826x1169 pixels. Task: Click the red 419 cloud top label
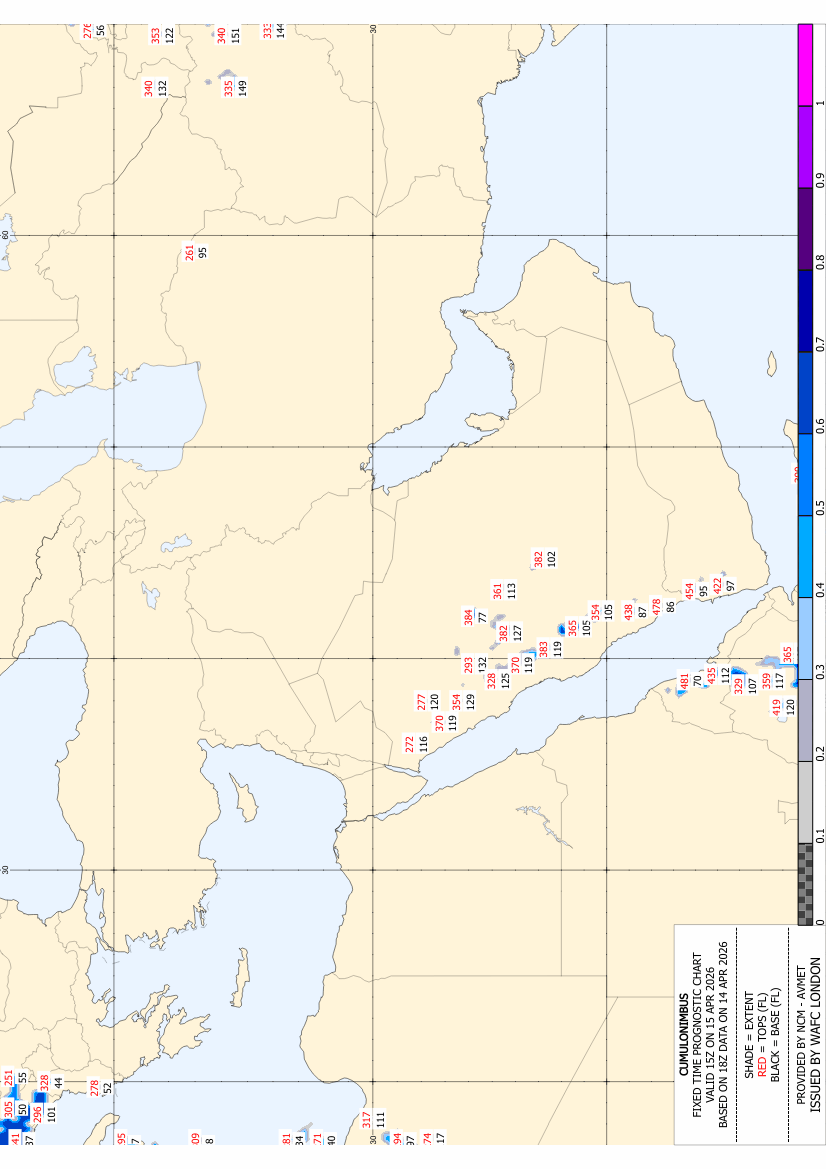(x=776, y=705)
